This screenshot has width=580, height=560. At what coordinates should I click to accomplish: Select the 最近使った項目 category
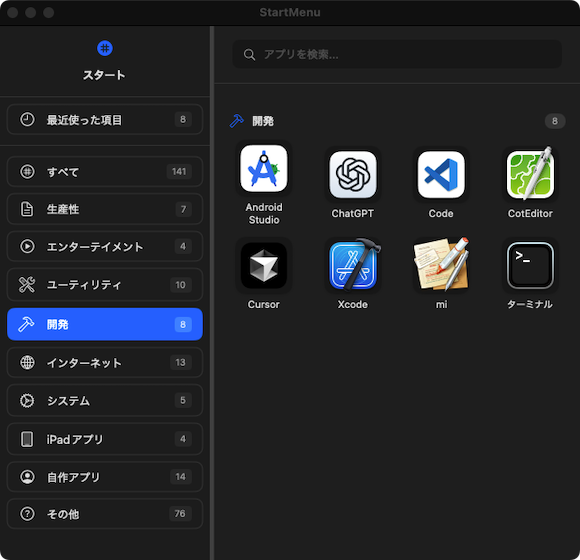105,119
